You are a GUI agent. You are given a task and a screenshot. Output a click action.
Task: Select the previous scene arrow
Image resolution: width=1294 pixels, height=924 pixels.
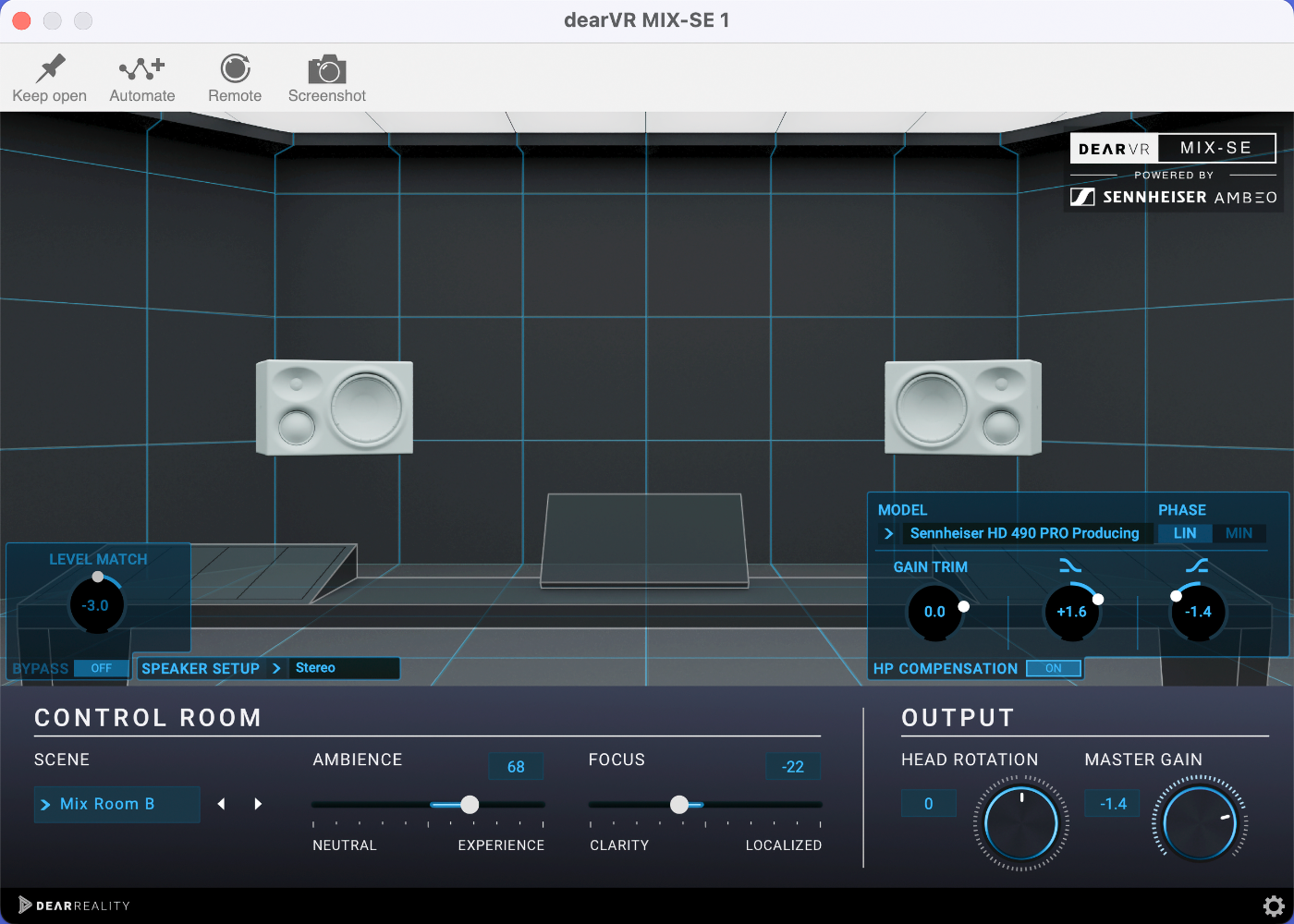point(222,804)
